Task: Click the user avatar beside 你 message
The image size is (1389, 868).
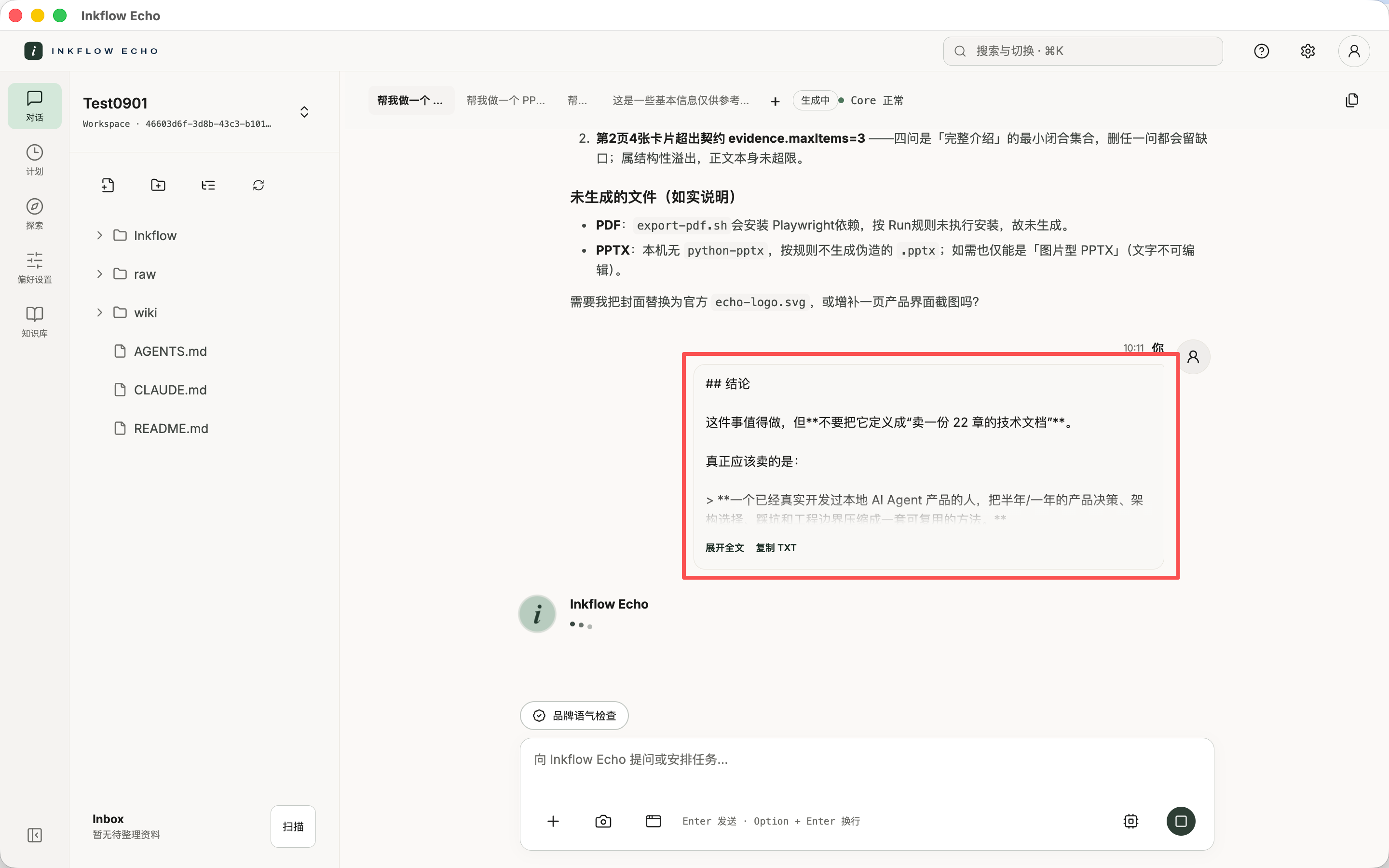Action: (x=1193, y=357)
